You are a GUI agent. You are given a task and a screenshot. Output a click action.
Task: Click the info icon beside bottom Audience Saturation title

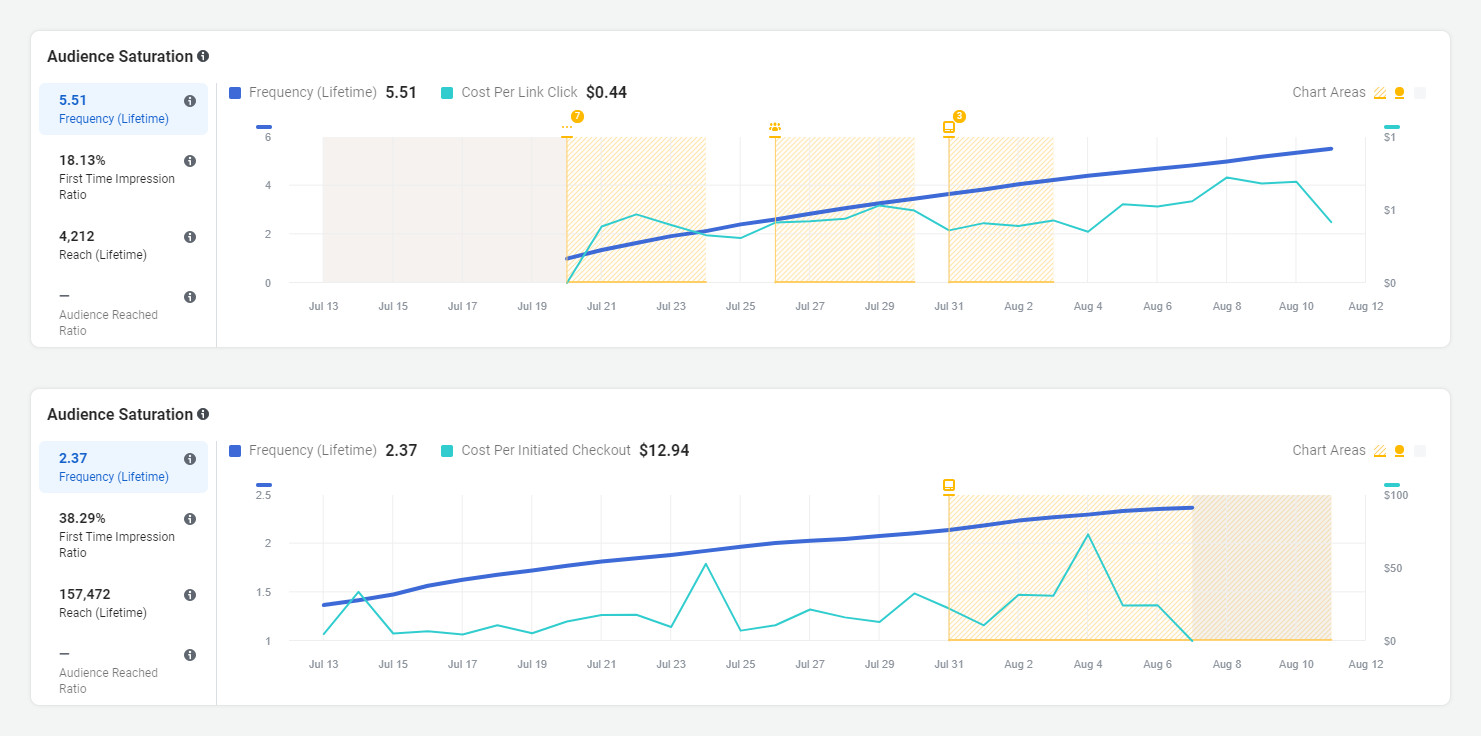(x=203, y=415)
